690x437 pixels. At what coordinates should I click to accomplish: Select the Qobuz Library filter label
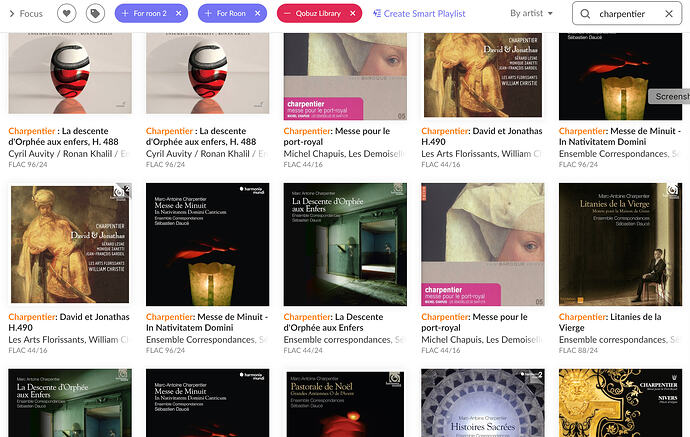tap(318, 14)
